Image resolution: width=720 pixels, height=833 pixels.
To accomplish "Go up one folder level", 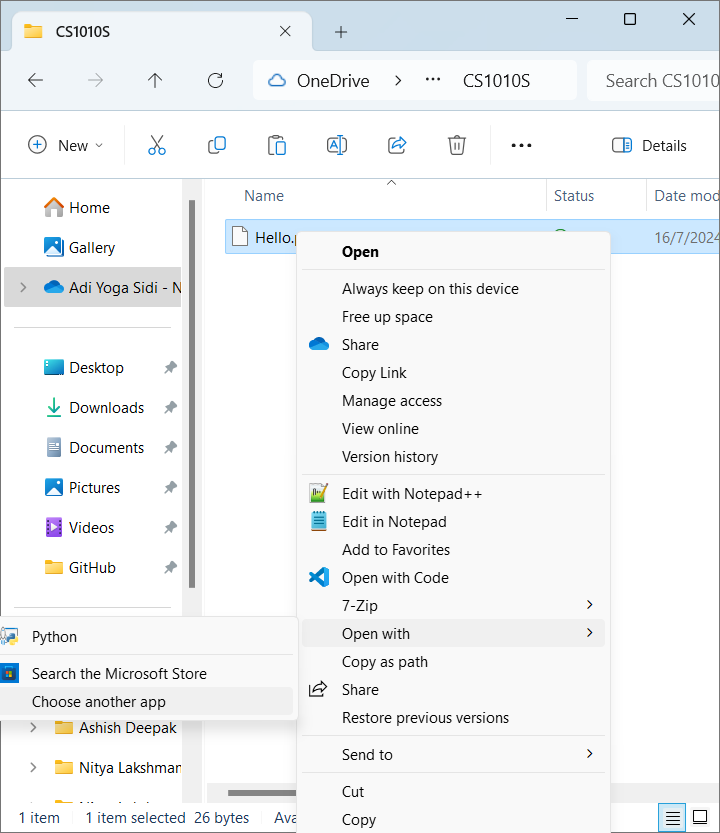I will click(x=155, y=81).
